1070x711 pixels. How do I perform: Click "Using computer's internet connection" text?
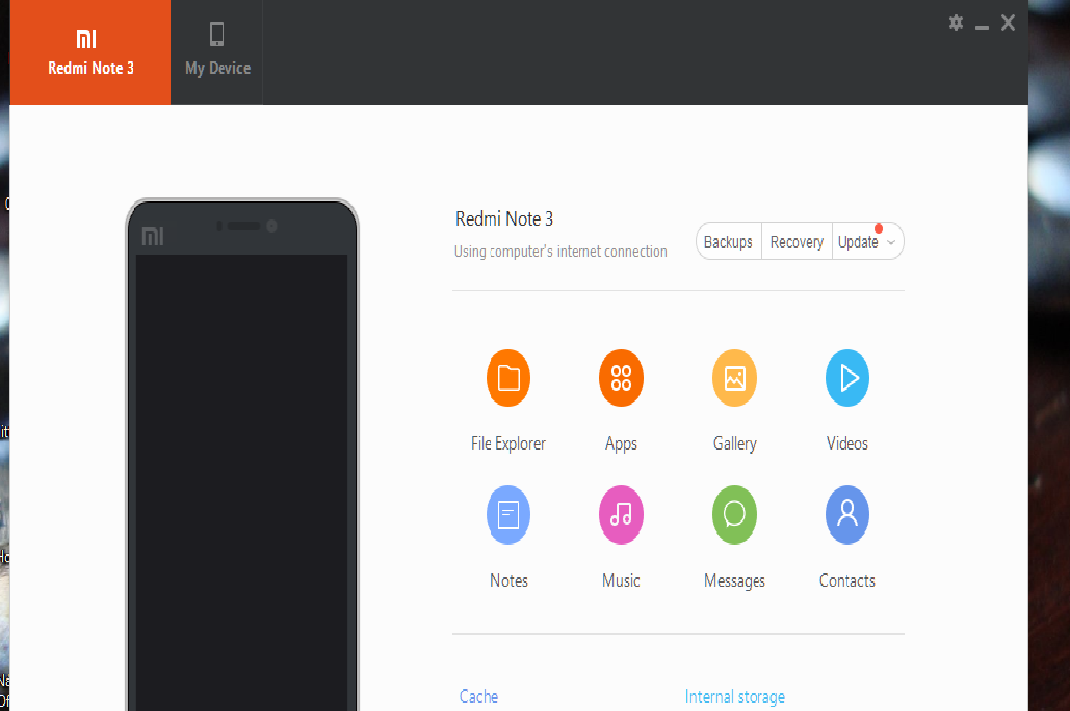point(561,251)
